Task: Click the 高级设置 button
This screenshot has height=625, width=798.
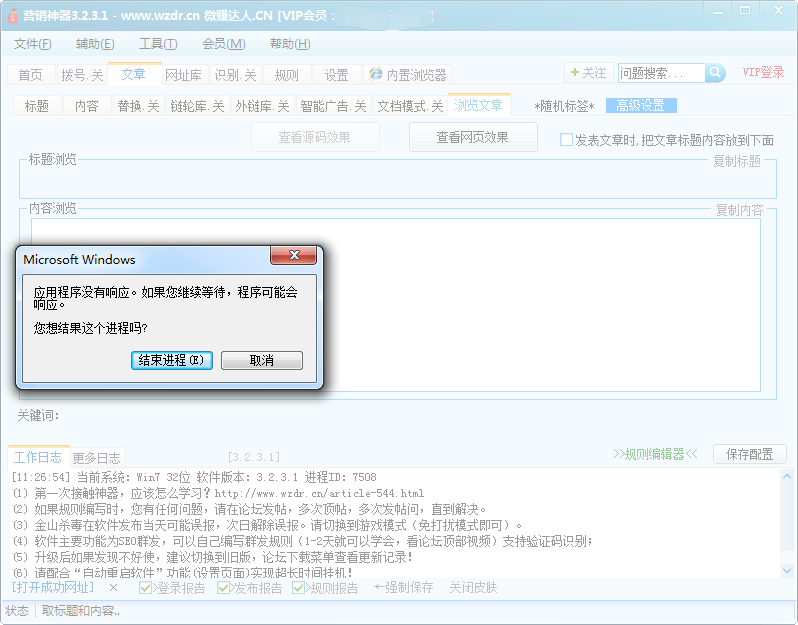Action: 641,105
